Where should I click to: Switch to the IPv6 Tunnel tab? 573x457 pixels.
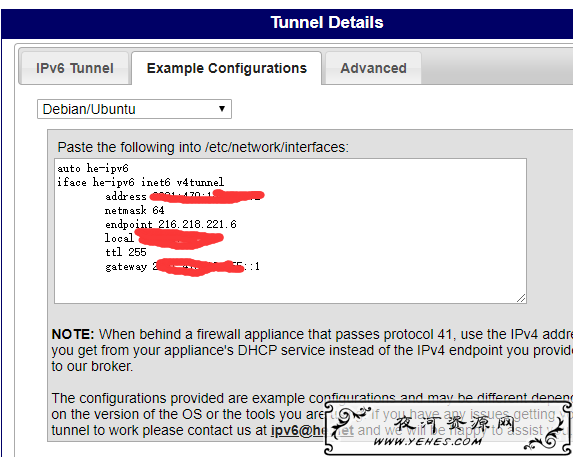point(75,68)
